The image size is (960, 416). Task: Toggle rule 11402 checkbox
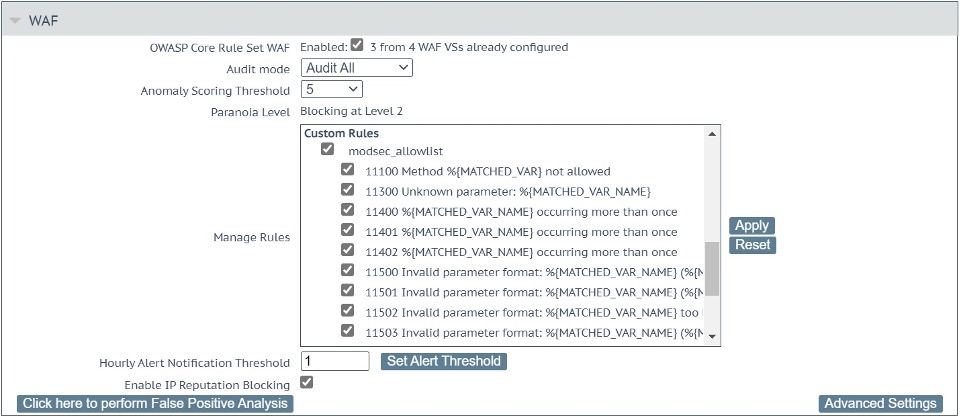[x=348, y=250]
